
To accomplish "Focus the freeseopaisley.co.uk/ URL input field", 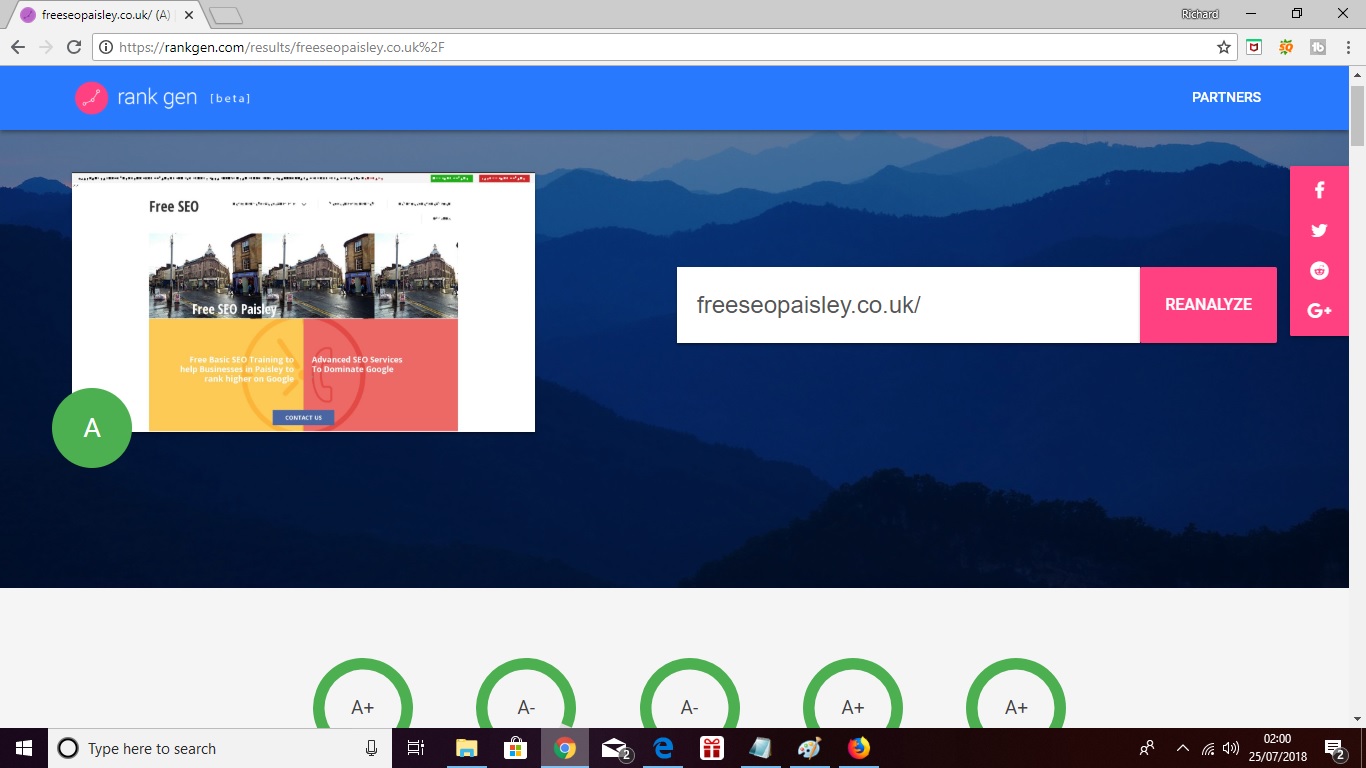I will (908, 305).
